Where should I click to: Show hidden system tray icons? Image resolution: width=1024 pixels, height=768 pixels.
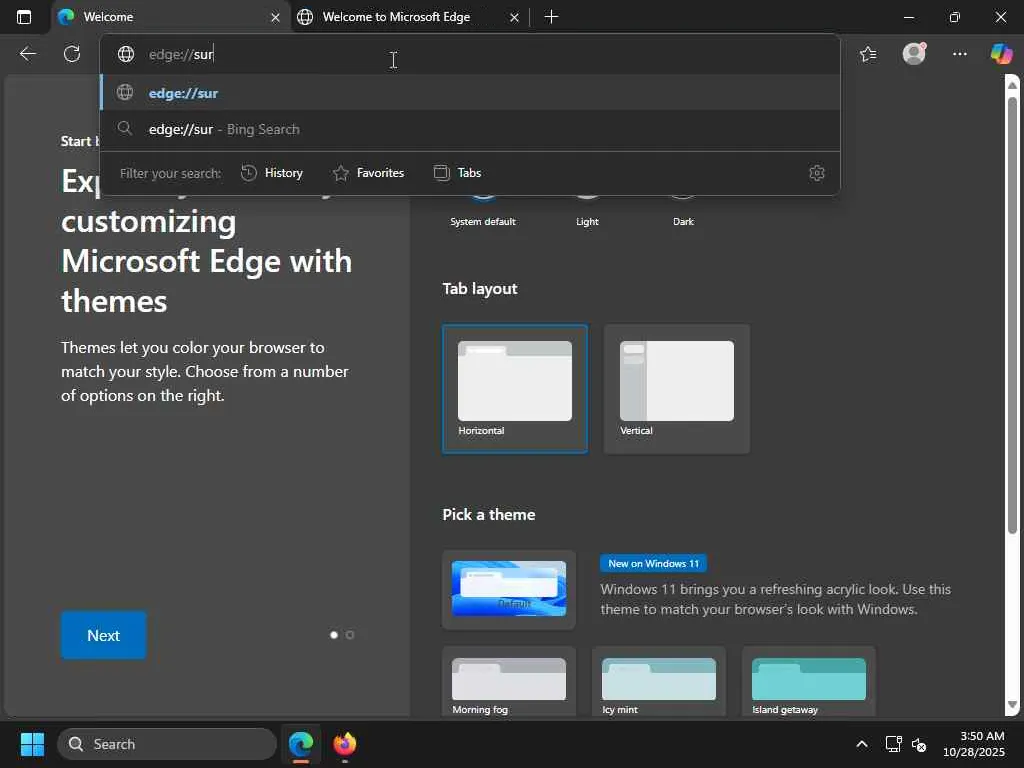point(862,744)
